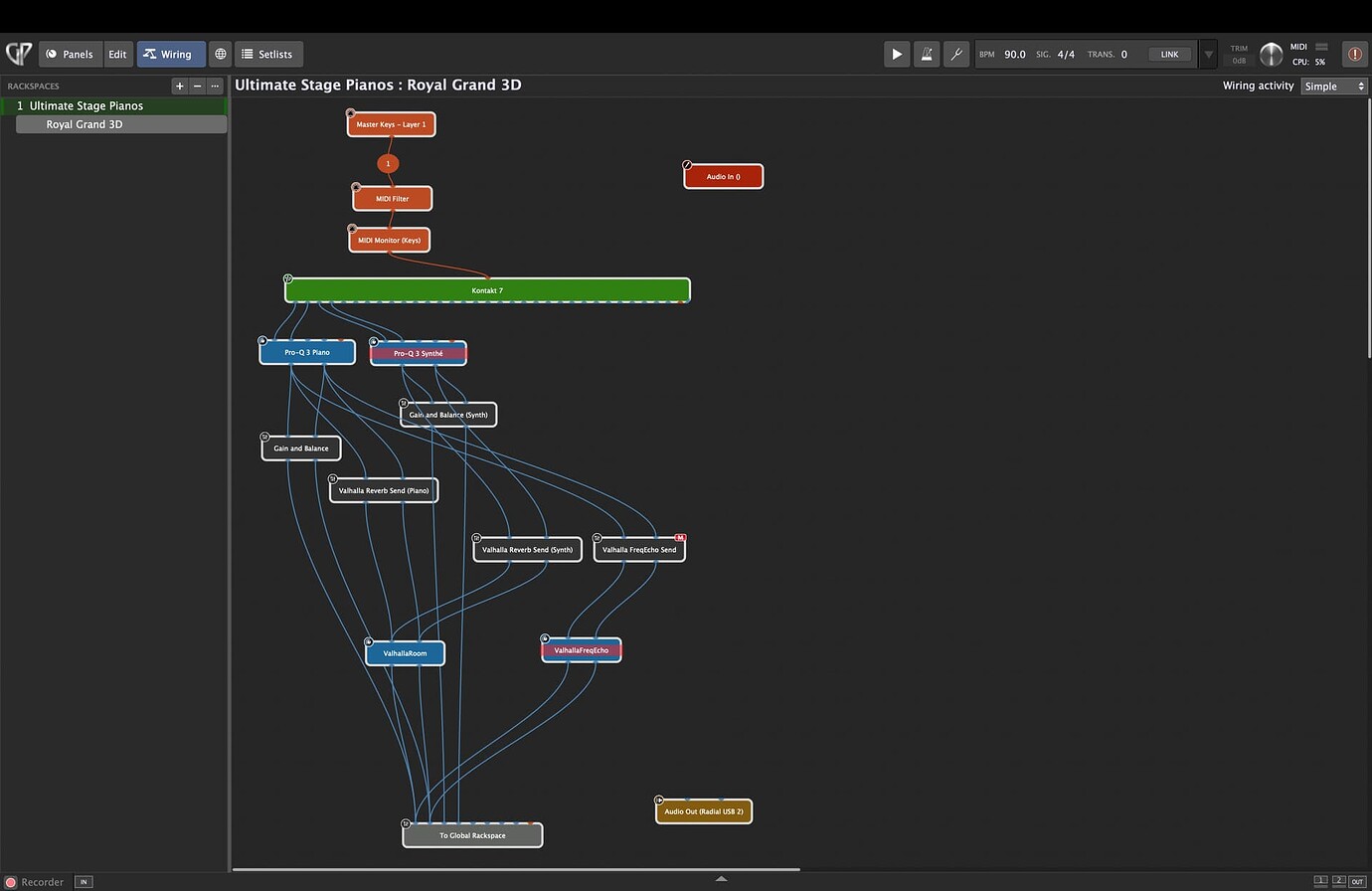Select the Royal Grand 3D variation
The image size is (1372, 891).
click(x=121, y=124)
